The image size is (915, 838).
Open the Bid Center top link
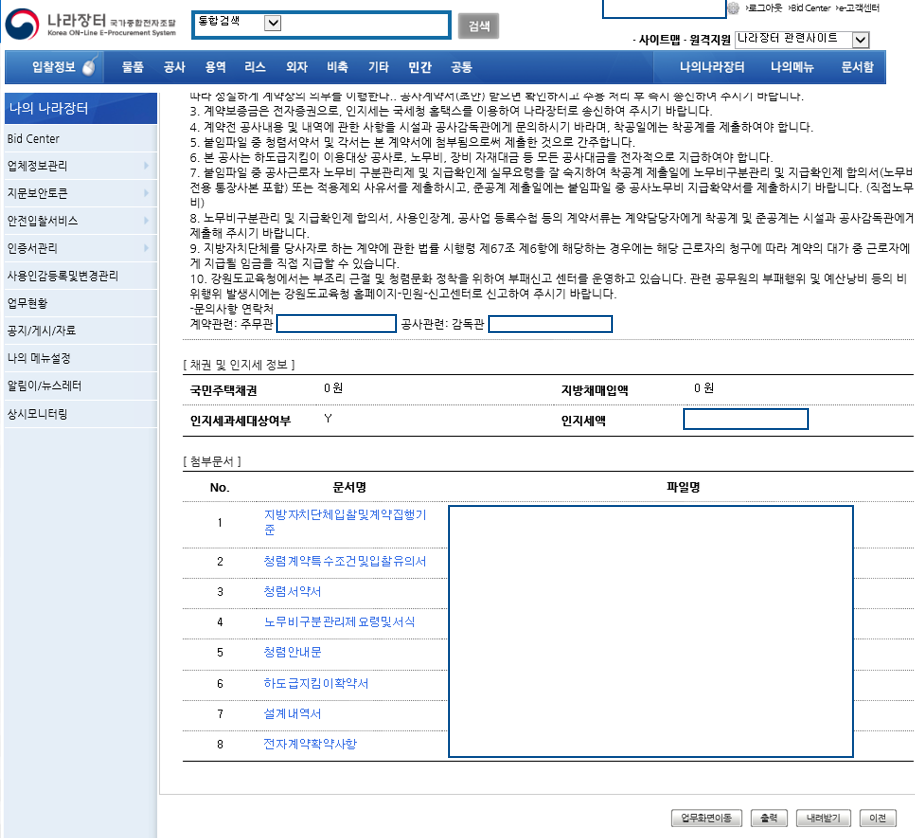(809, 8)
